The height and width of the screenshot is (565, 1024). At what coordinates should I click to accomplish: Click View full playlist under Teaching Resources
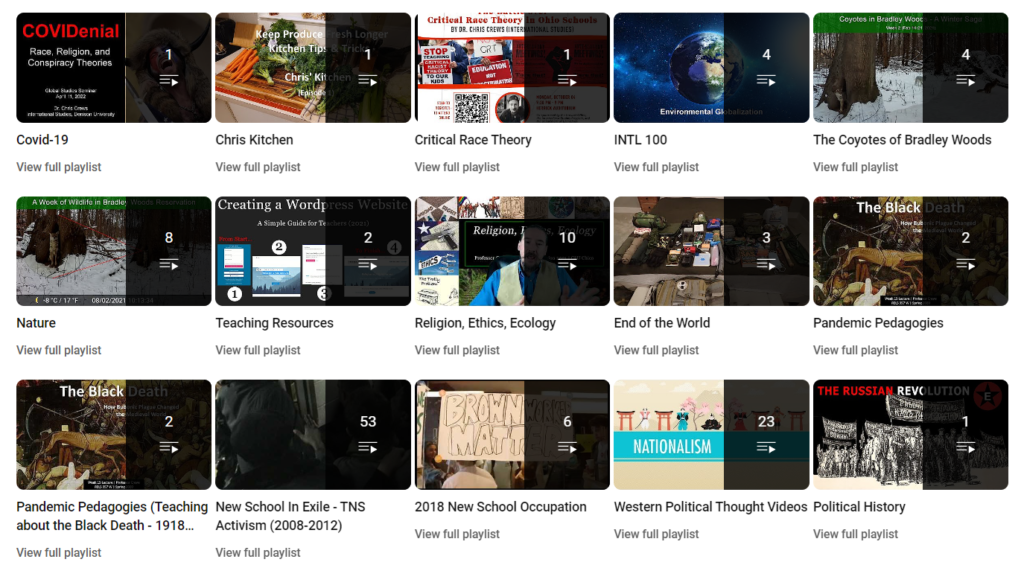[258, 350]
